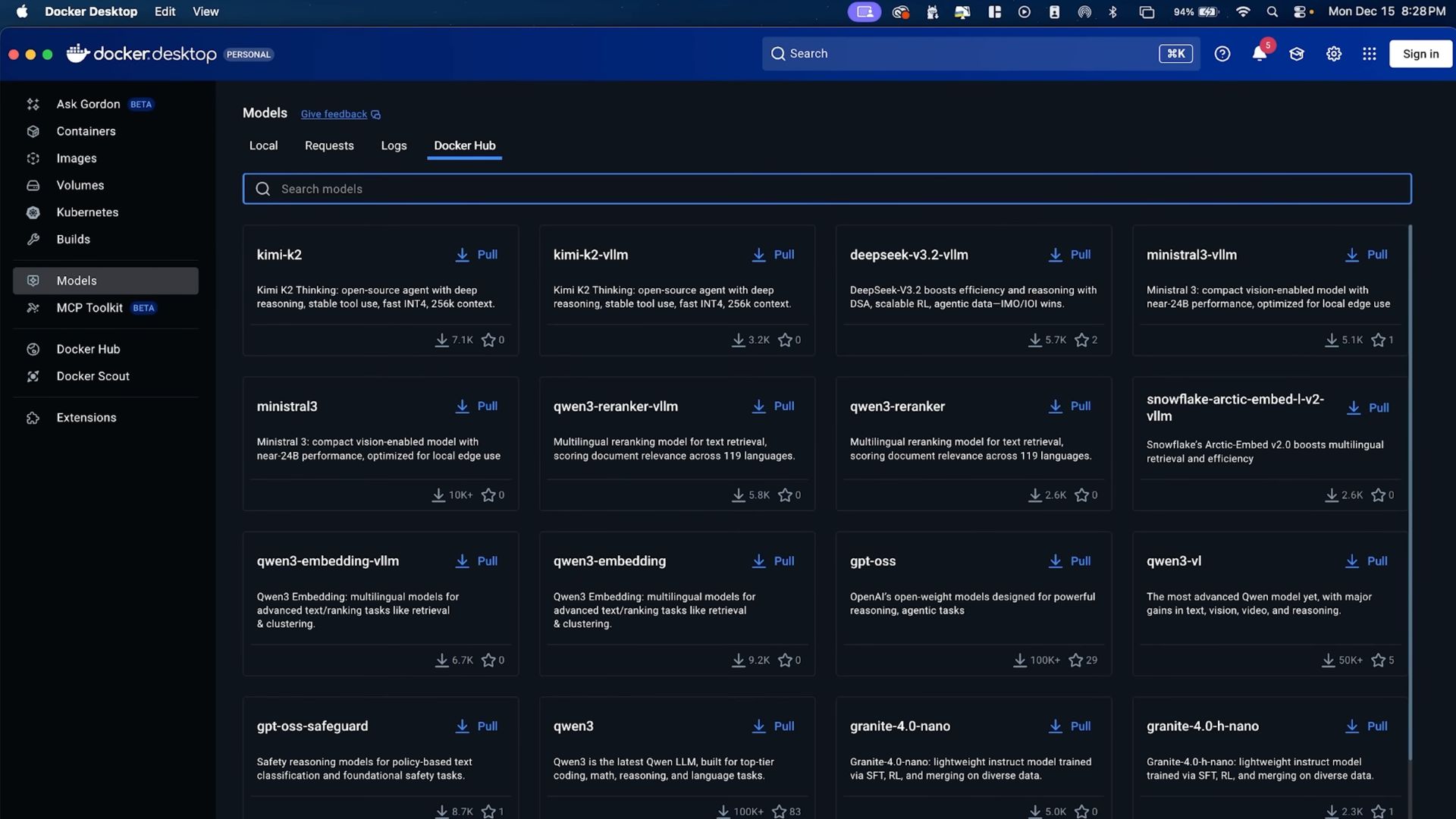The image size is (1456, 819).
Task: Open the Kubernetes sidebar icon
Action: [x=33, y=213]
